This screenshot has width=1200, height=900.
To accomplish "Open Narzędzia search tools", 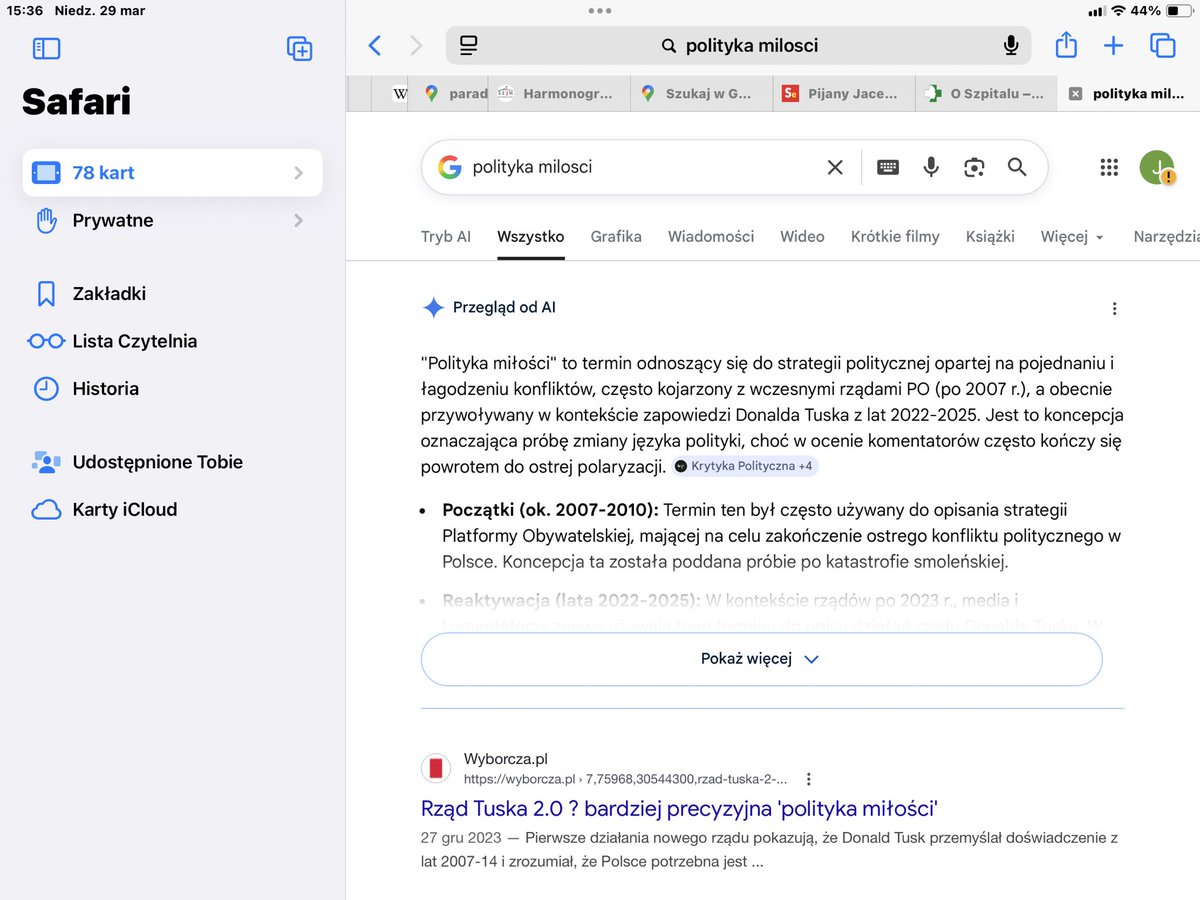I will pos(1166,237).
